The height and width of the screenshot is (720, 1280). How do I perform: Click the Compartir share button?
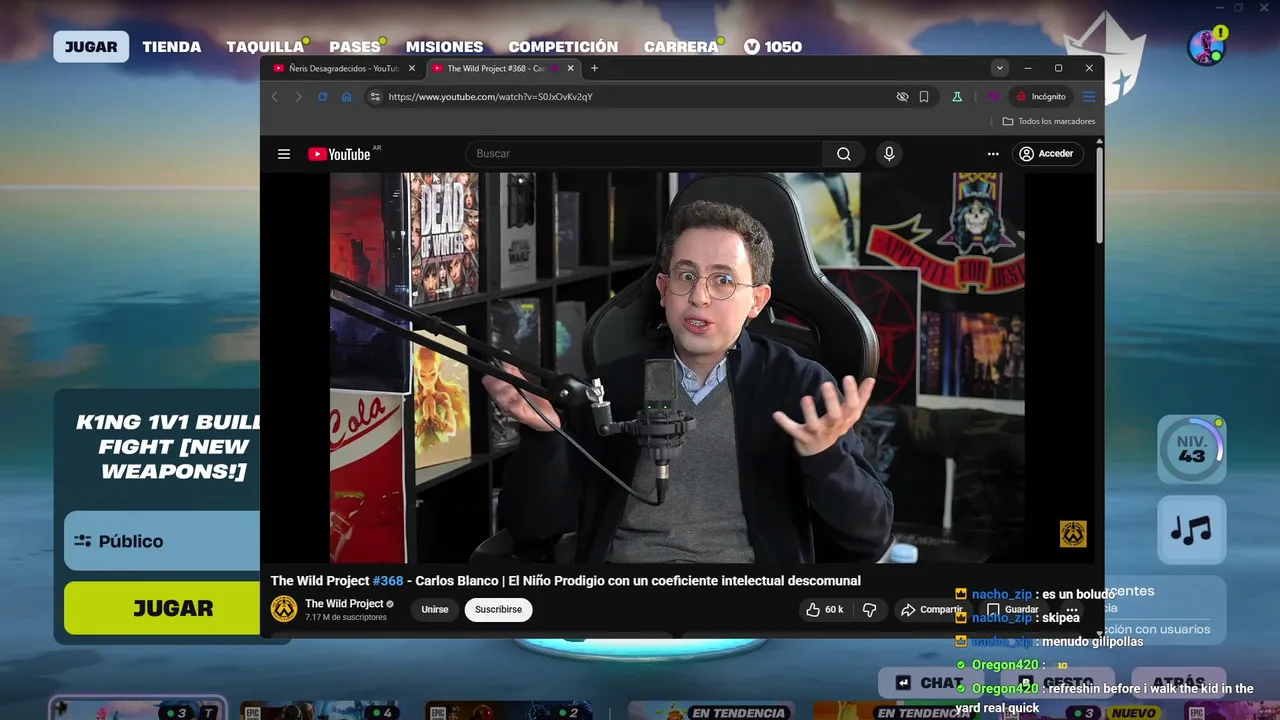coord(931,609)
